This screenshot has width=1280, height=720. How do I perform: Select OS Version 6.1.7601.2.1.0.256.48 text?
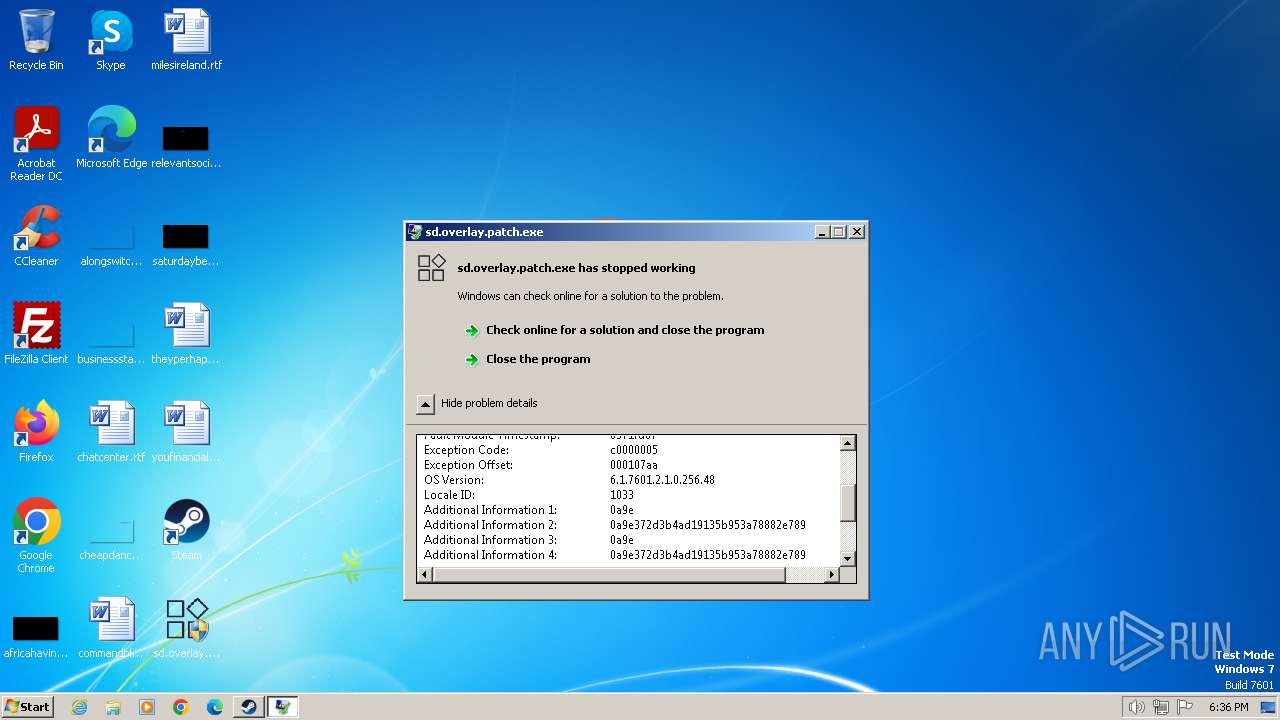point(662,480)
